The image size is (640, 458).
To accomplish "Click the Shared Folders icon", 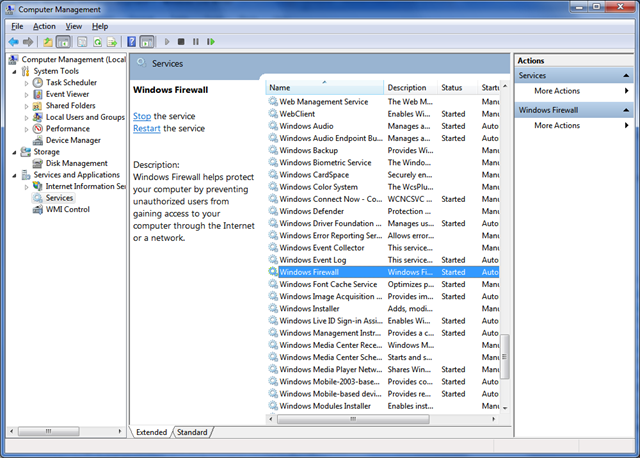I will (38, 106).
